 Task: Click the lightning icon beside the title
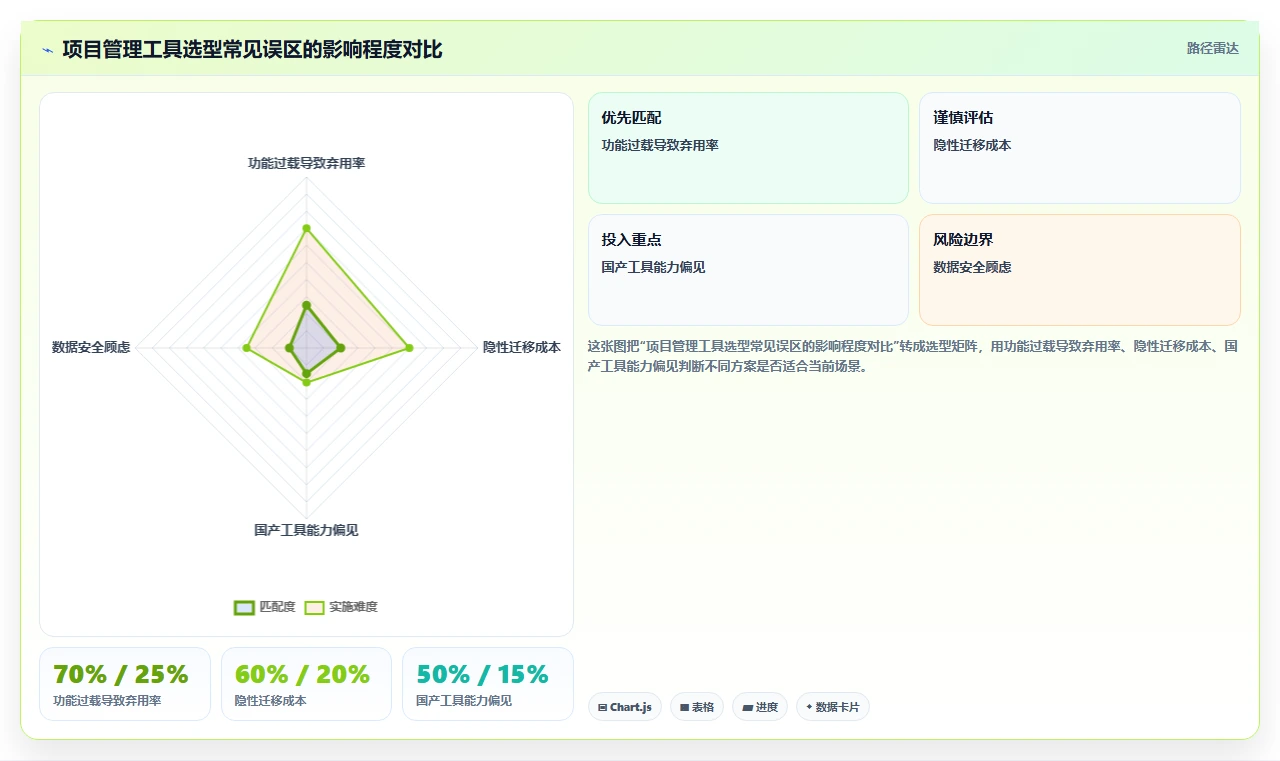tap(47, 50)
